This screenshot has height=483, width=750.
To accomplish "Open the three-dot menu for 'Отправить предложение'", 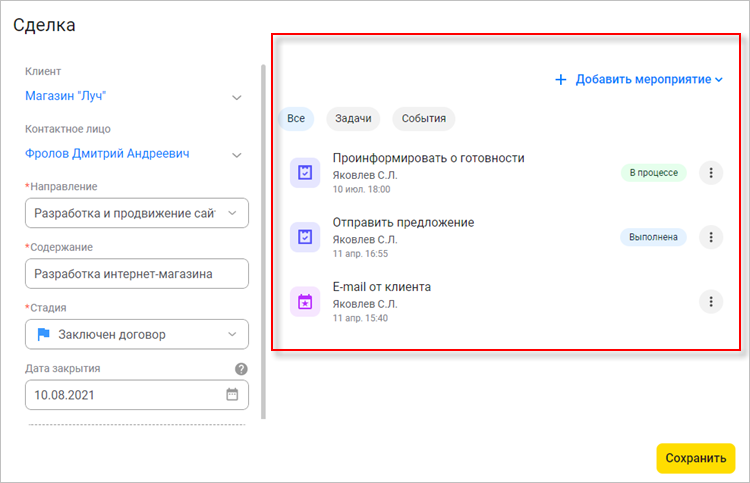I will [711, 237].
